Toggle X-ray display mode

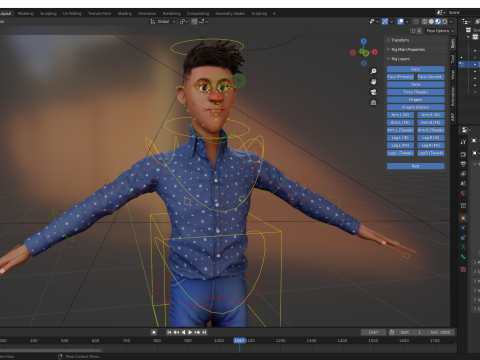point(416,21)
